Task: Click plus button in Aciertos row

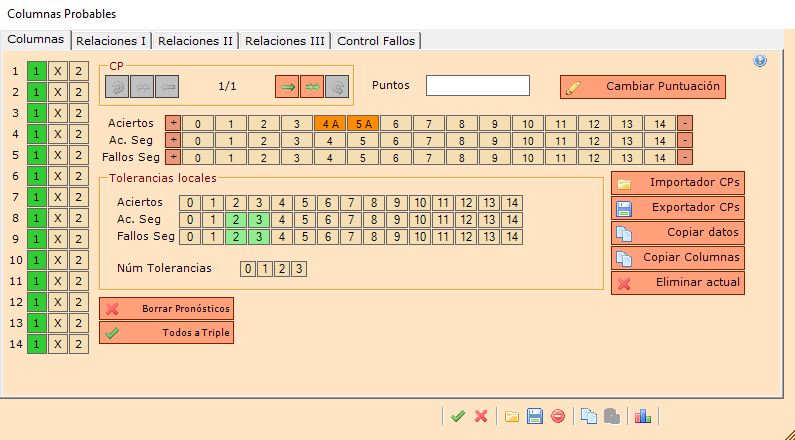Action: click(x=173, y=123)
